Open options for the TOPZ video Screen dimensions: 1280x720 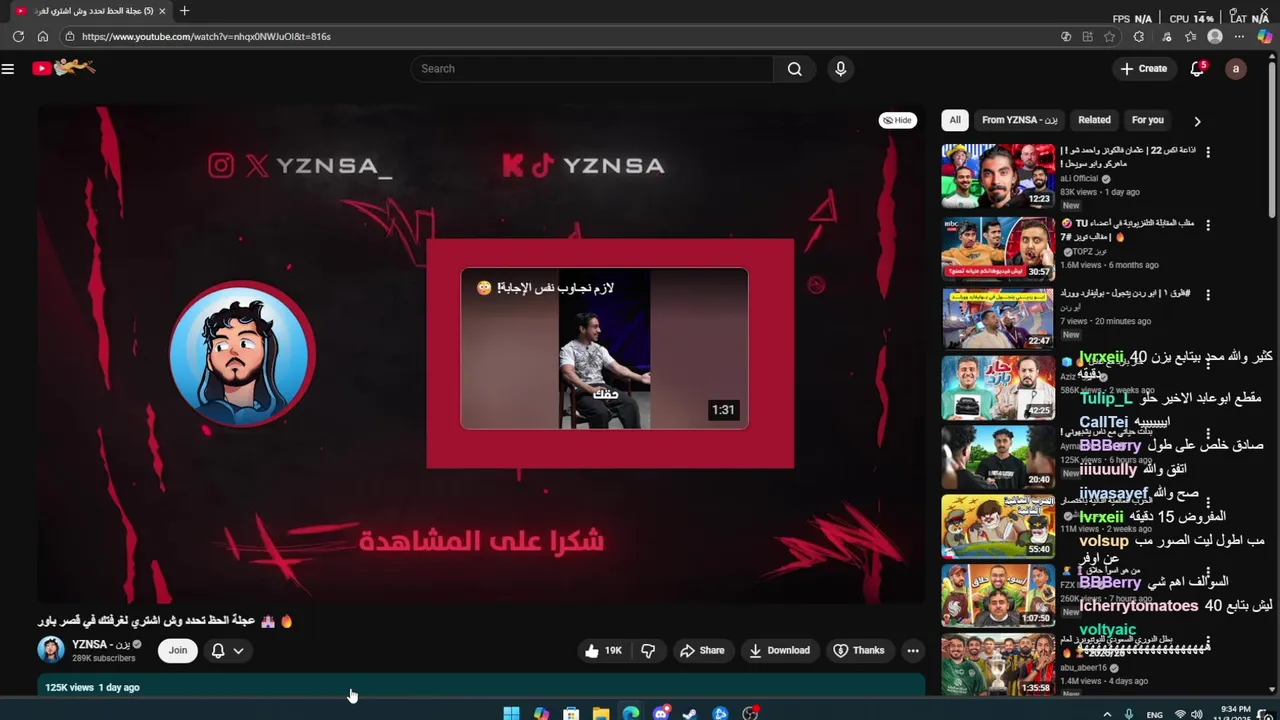point(1208,225)
